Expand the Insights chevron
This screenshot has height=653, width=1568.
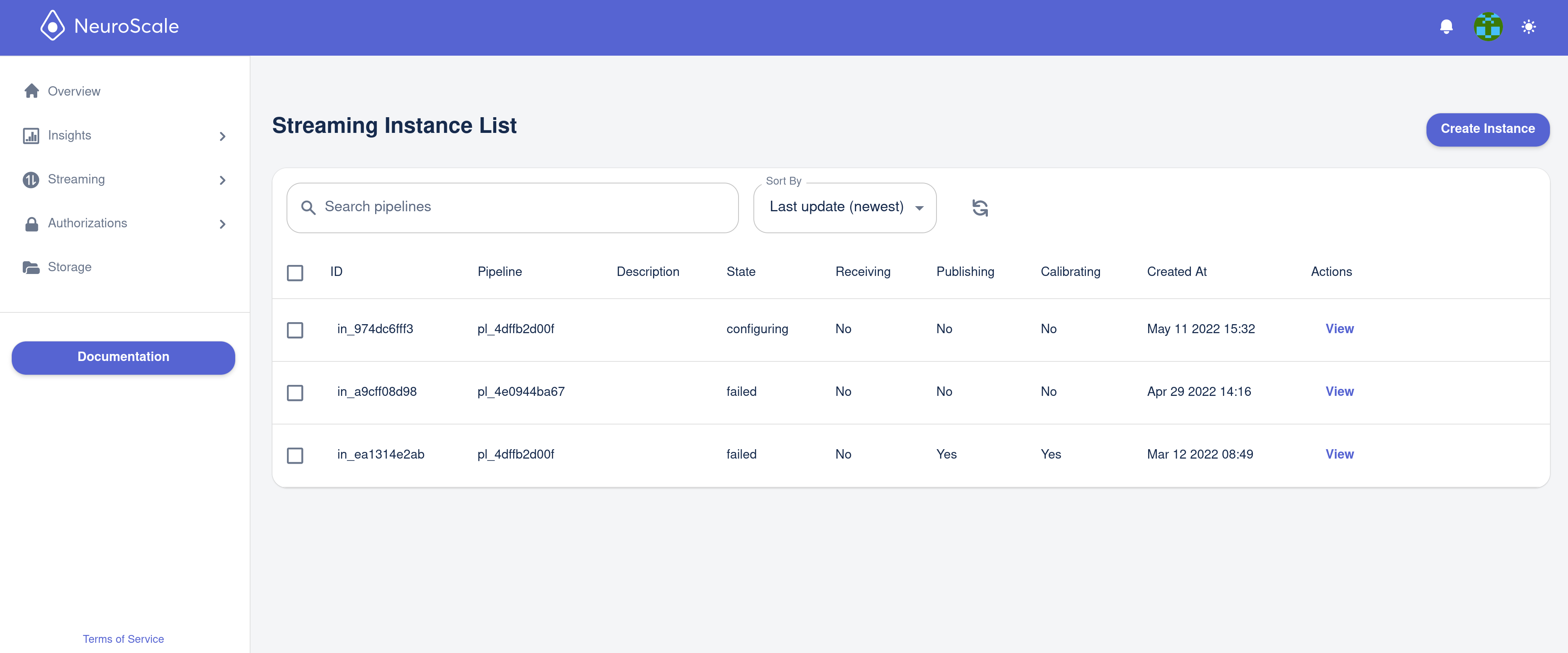222,136
